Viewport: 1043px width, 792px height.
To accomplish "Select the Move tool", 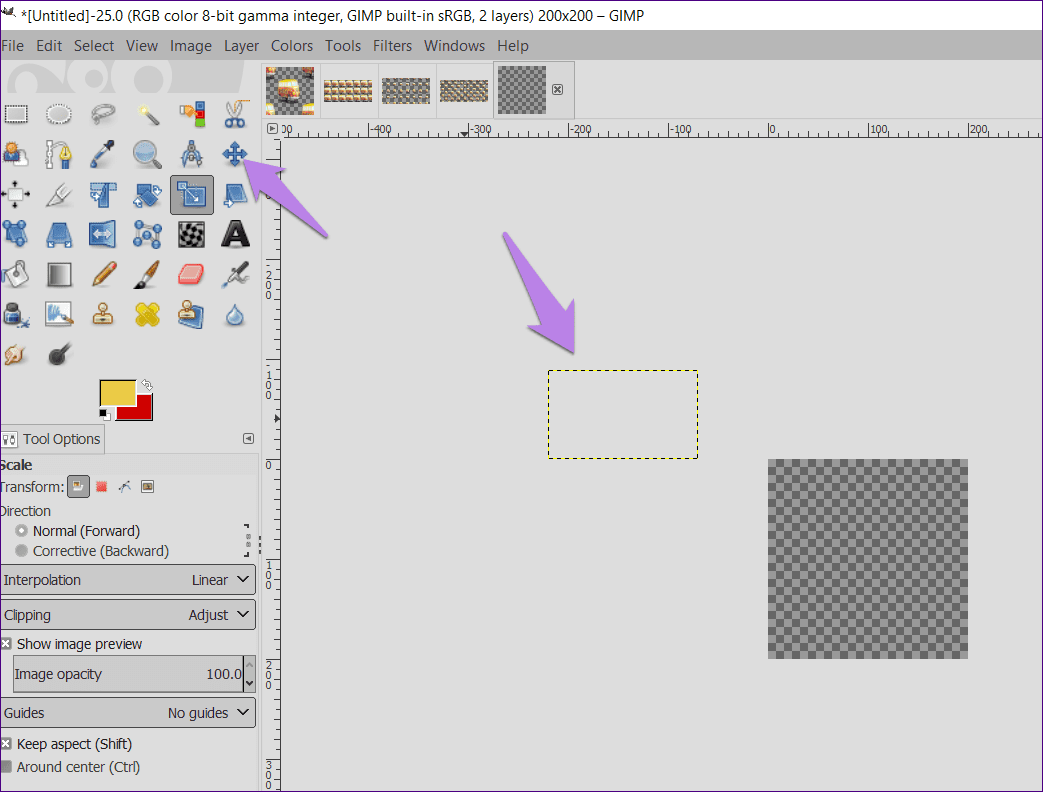I will point(235,154).
